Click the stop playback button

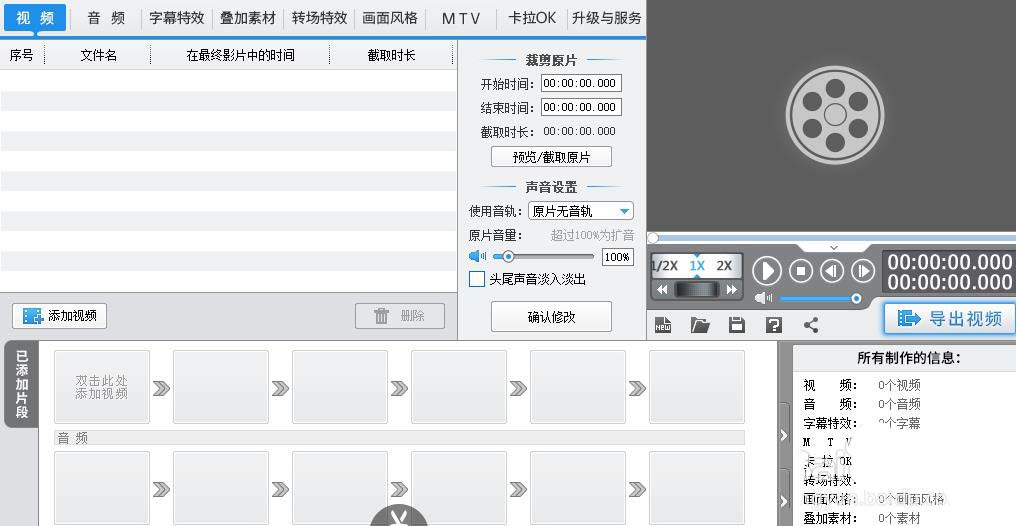tap(800, 271)
